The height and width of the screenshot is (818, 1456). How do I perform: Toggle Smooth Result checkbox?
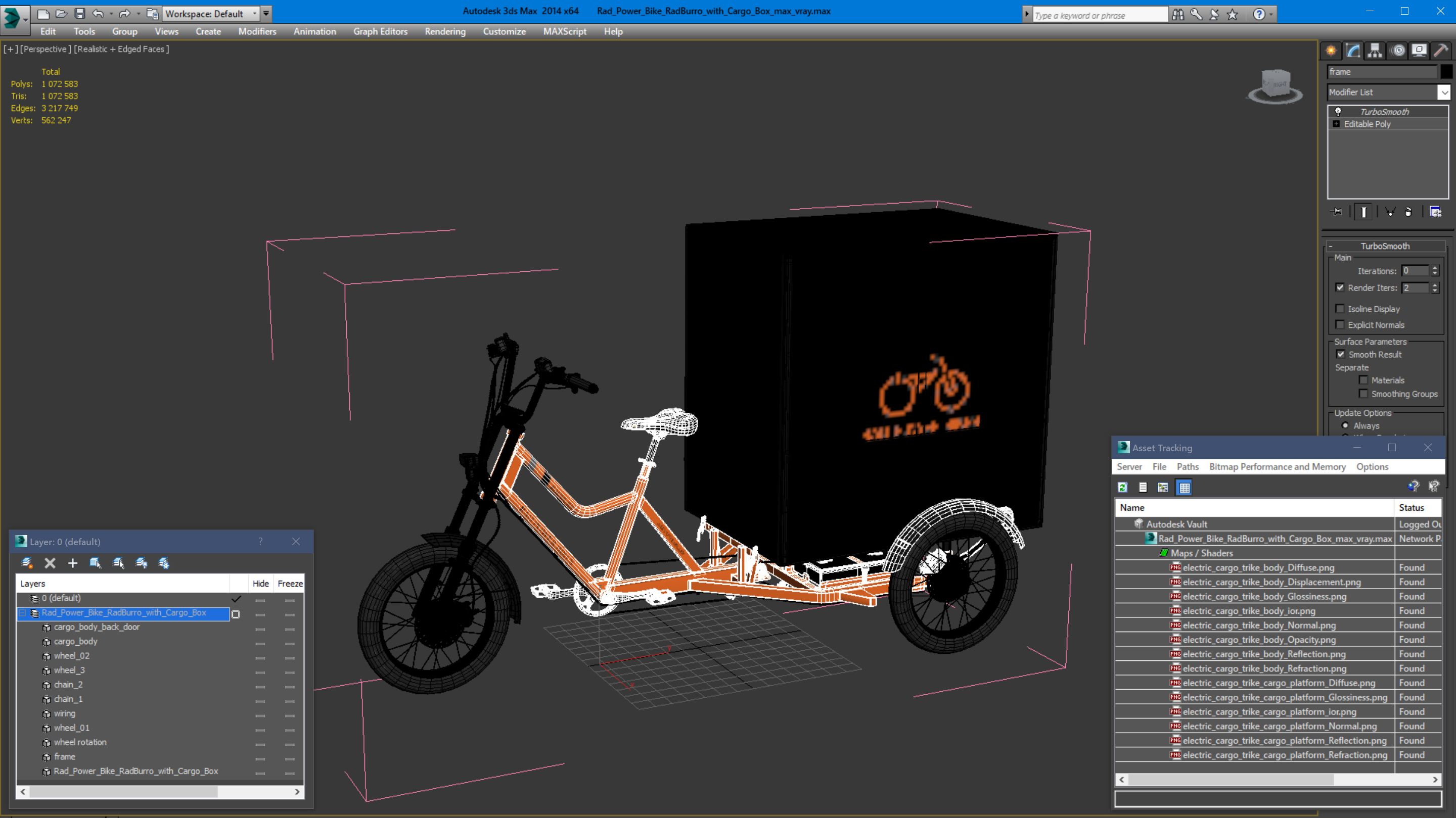tap(1340, 354)
